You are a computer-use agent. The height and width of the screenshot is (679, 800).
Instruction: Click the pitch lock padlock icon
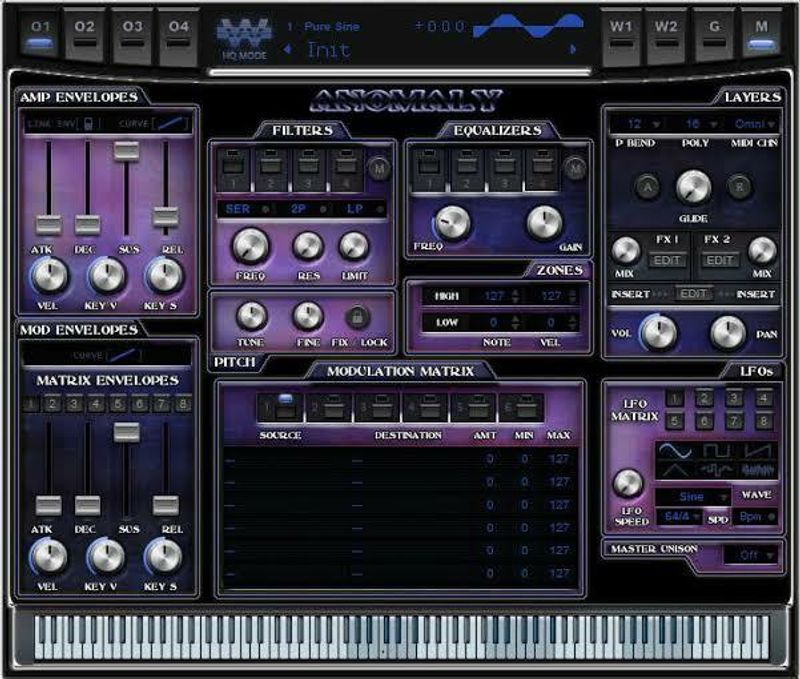(x=357, y=317)
